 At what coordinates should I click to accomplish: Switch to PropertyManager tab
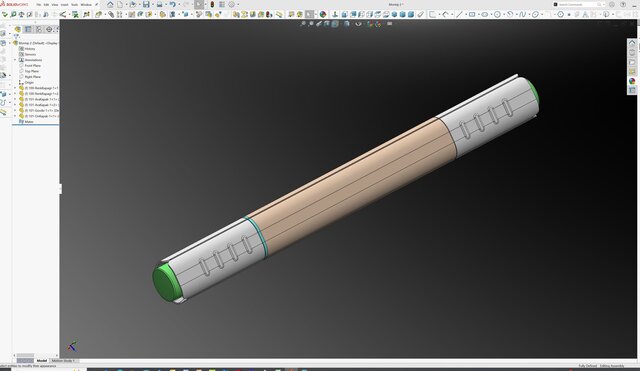pyautogui.click(x=27, y=29)
